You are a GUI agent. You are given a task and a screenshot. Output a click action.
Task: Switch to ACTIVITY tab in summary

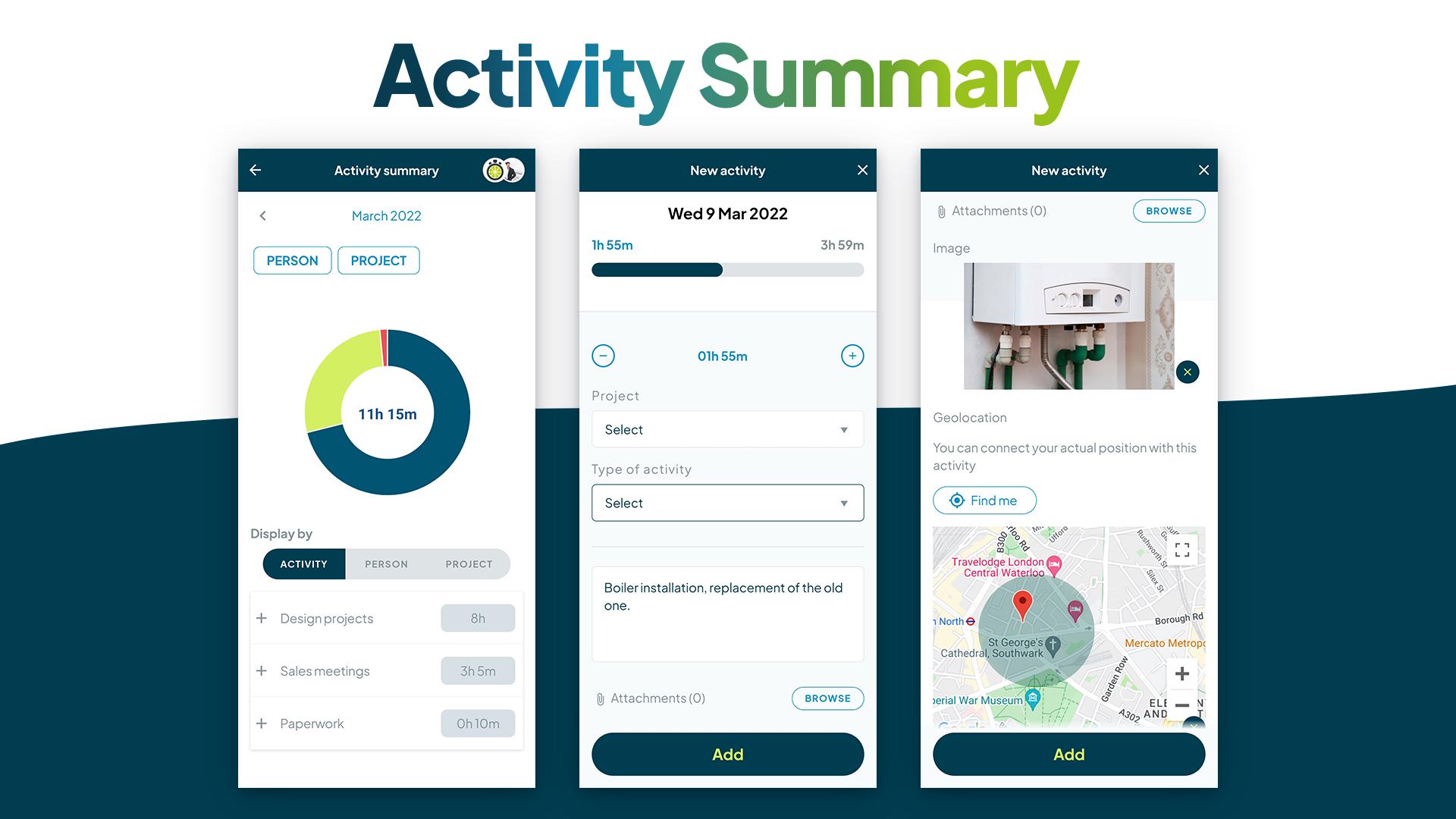coord(302,563)
